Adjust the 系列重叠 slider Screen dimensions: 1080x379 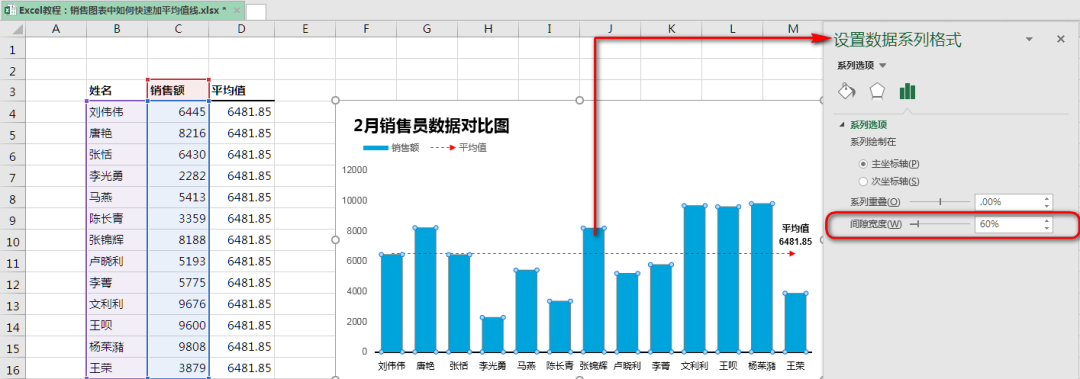pos(939,202)
